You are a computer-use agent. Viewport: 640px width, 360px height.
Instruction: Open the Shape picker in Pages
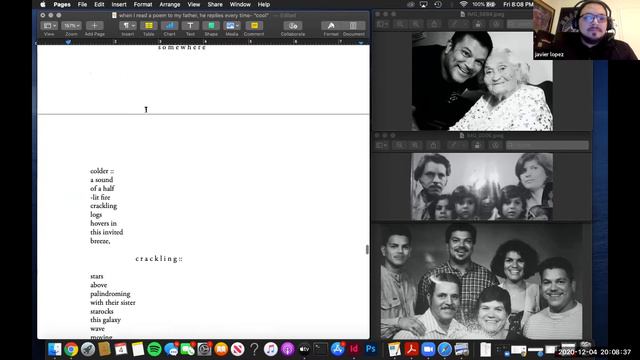pos(211,26)
